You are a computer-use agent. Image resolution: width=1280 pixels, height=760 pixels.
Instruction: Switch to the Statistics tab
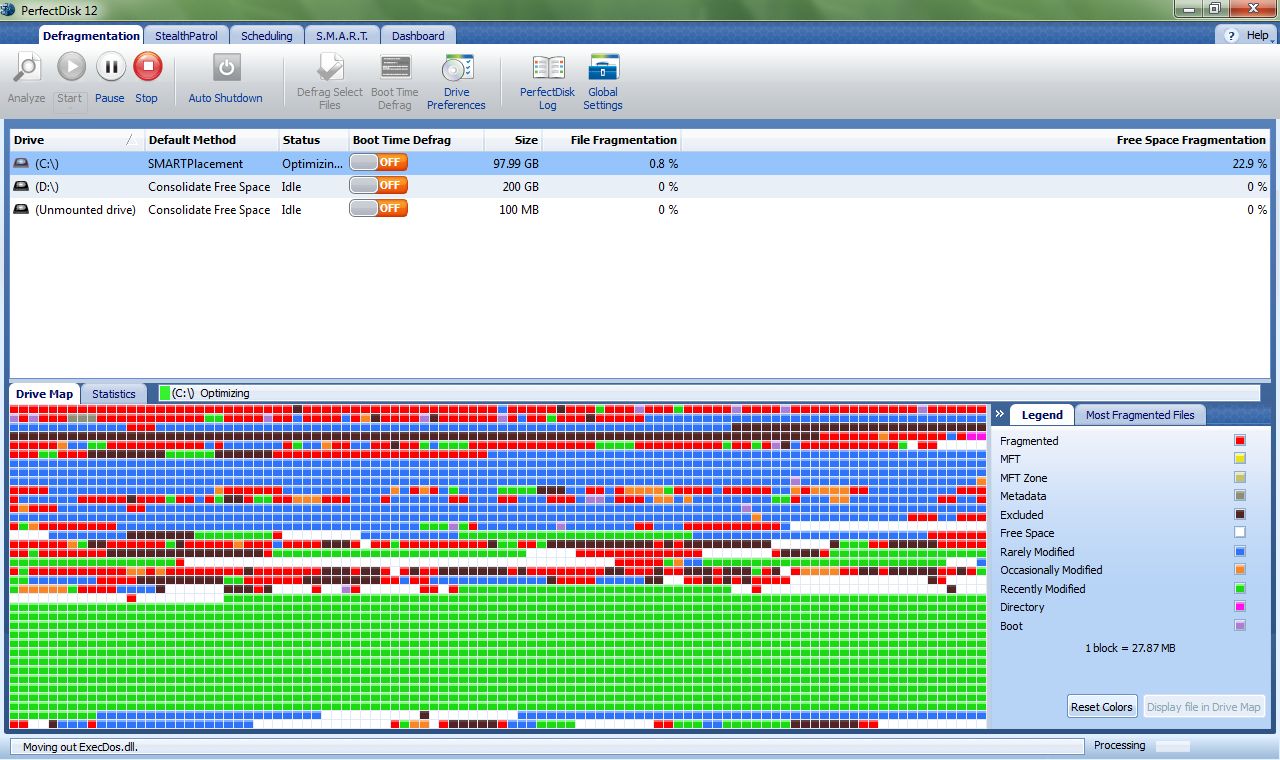[114, 394]
